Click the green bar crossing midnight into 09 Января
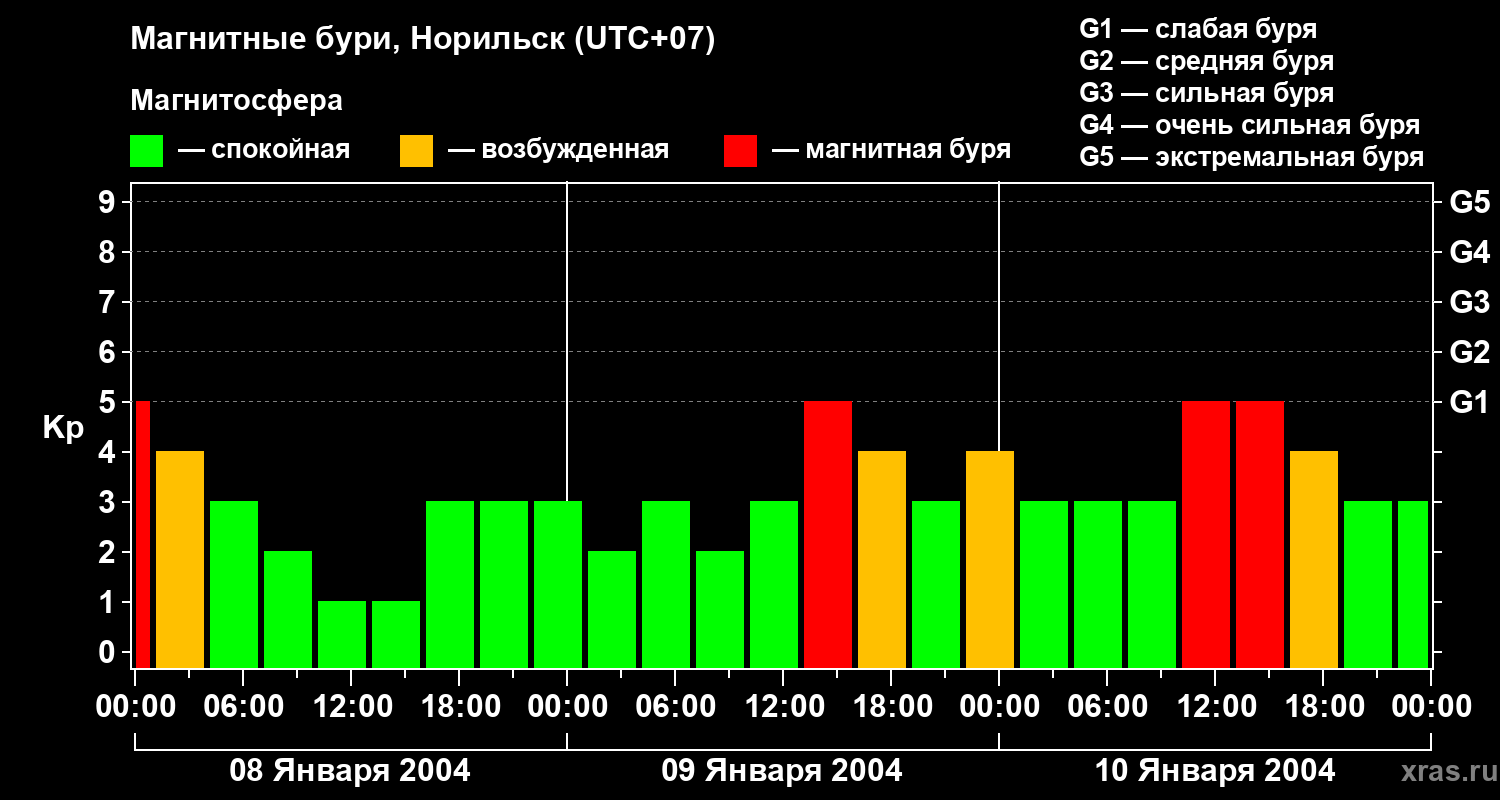Viewport: 1500px width, 800px height. (x=558, y=584)
